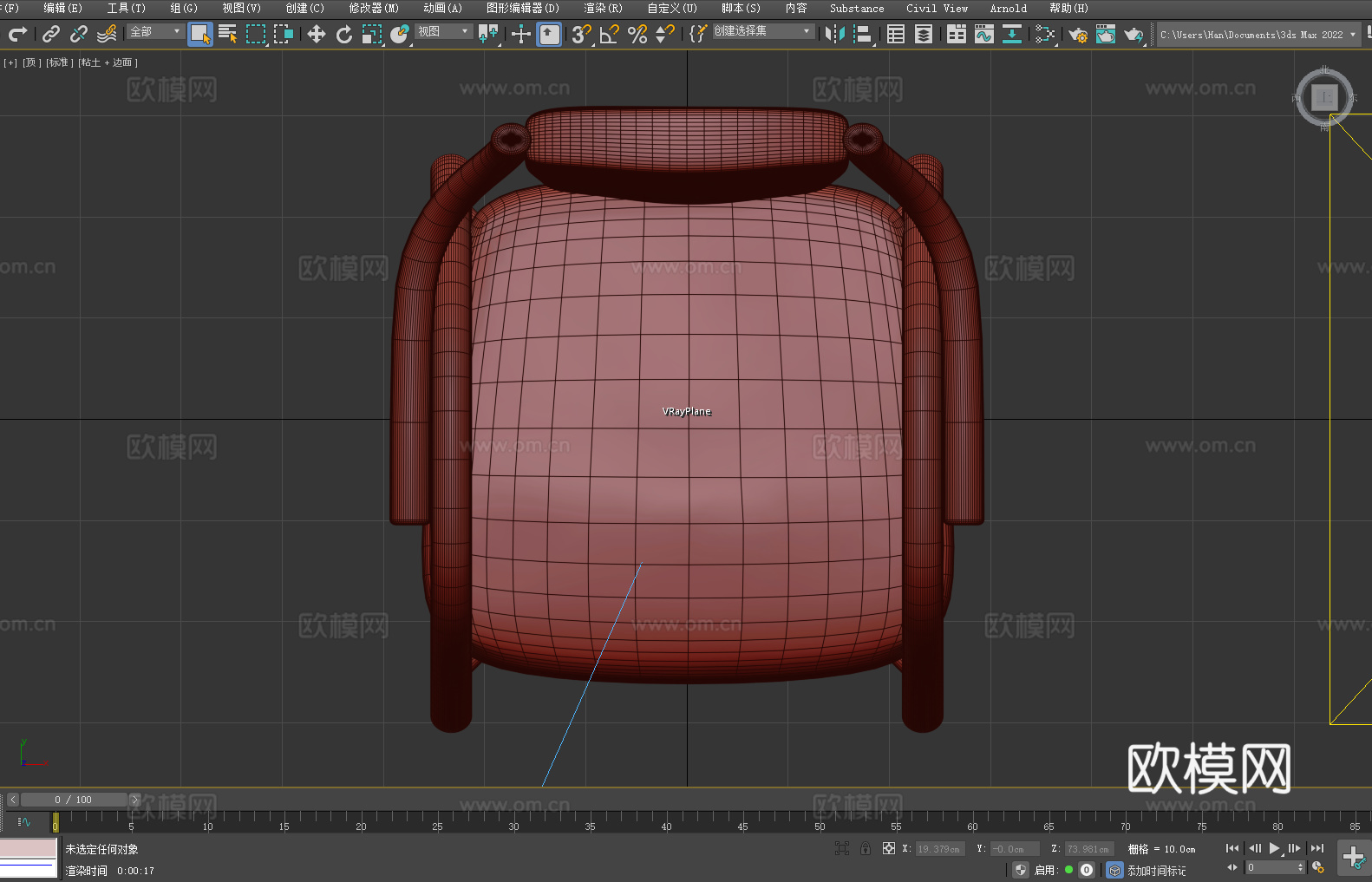1372x882 pixels.
Task: Click the Bind to Space Warp icon
Action: point(107,34)
